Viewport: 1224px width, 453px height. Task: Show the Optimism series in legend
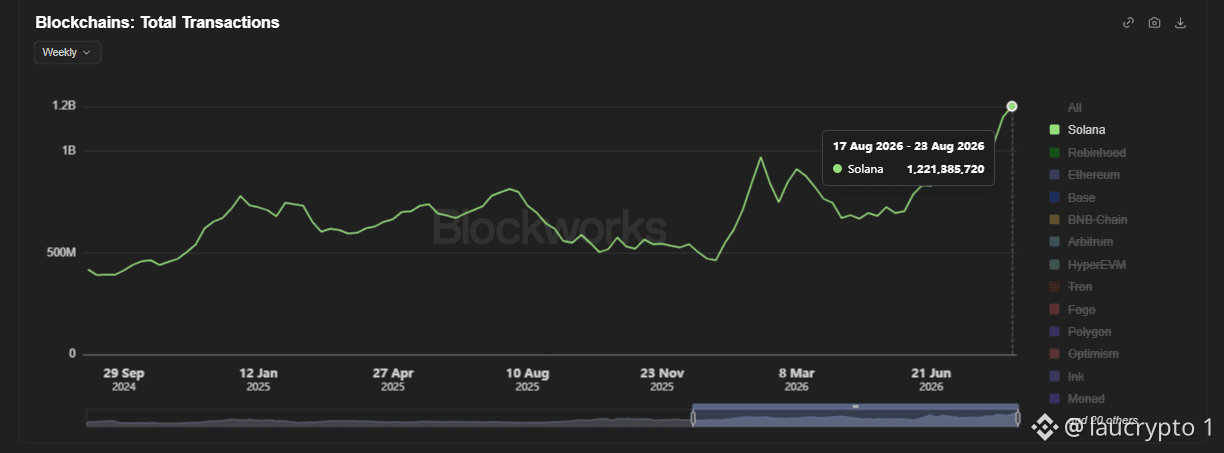(1083, 354)
